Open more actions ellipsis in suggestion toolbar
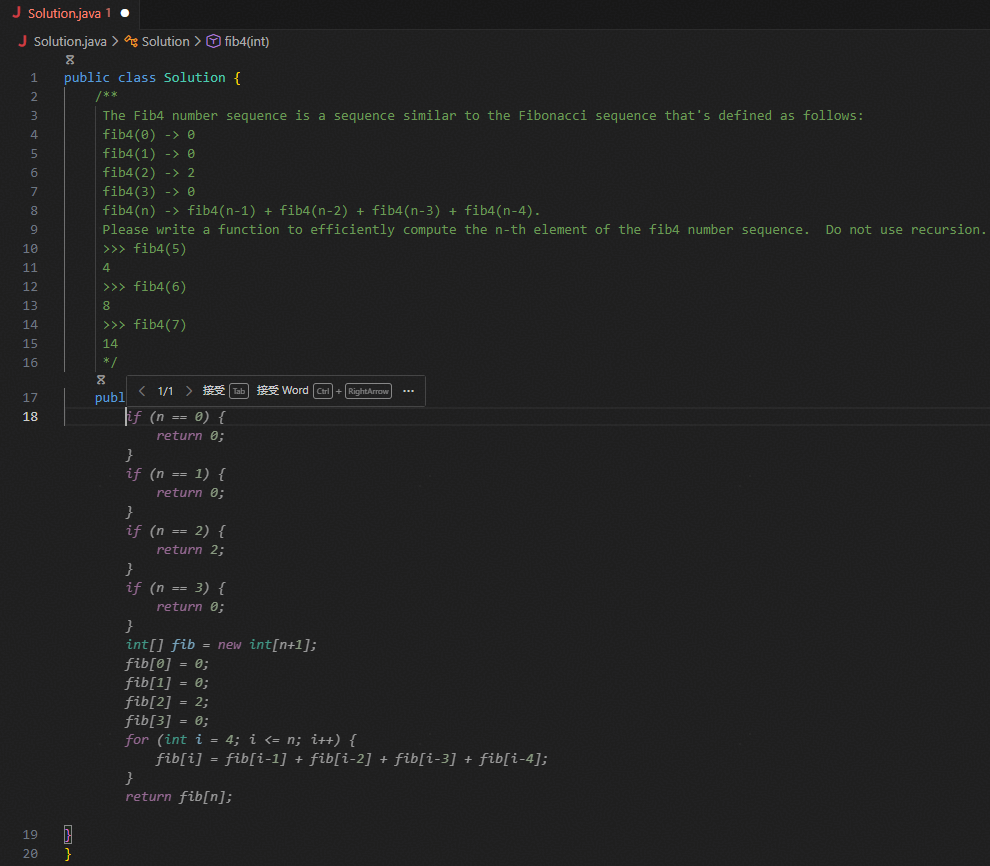This screenshot has width=990, height=866. point(408,391)
